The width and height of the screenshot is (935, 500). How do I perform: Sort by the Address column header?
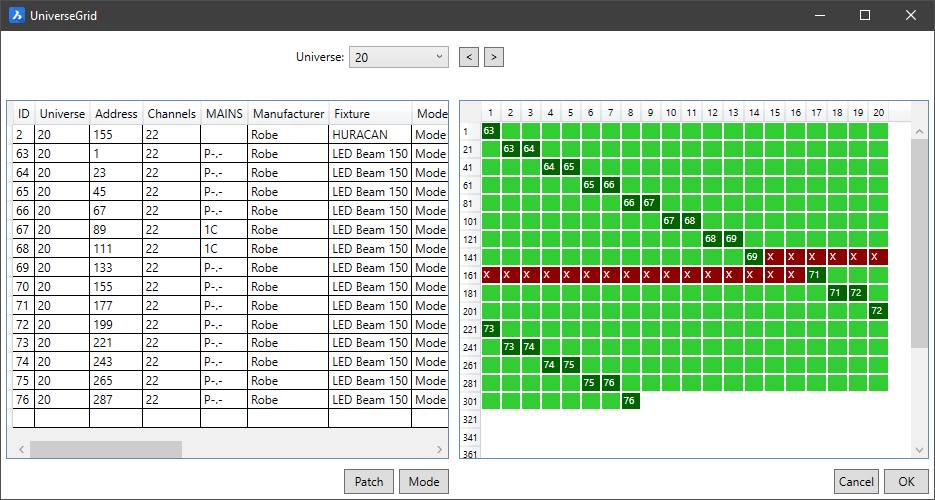(x=116, y=114)
